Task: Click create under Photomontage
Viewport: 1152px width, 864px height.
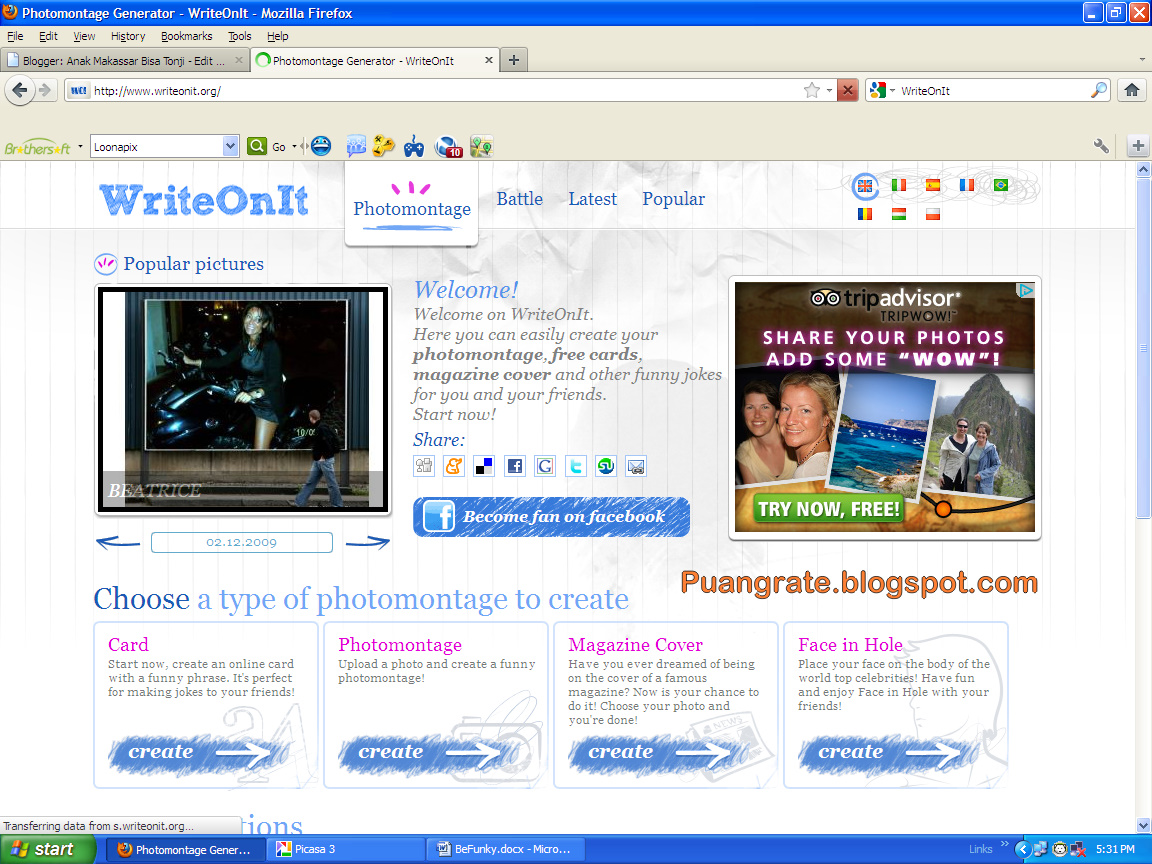Action: tap(427, 753)
